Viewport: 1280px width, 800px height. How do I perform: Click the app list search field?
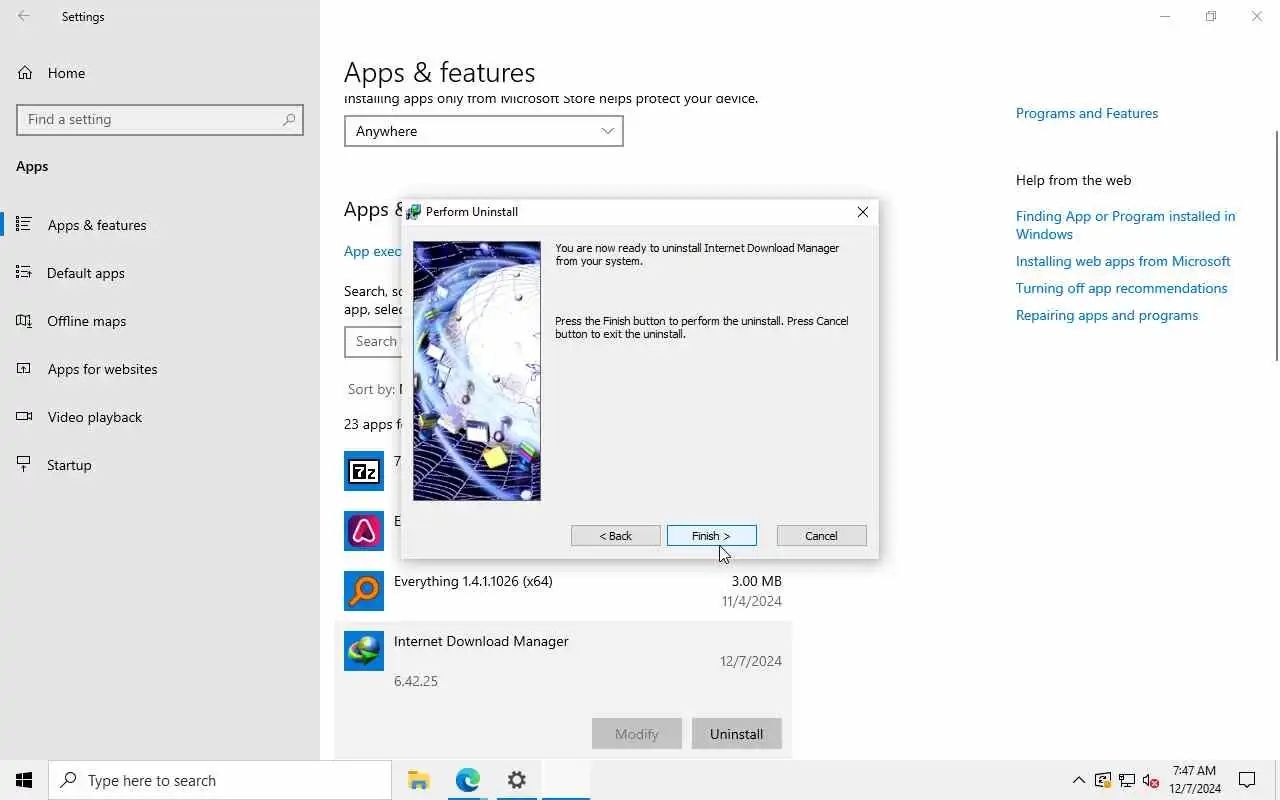click(372, 341)
